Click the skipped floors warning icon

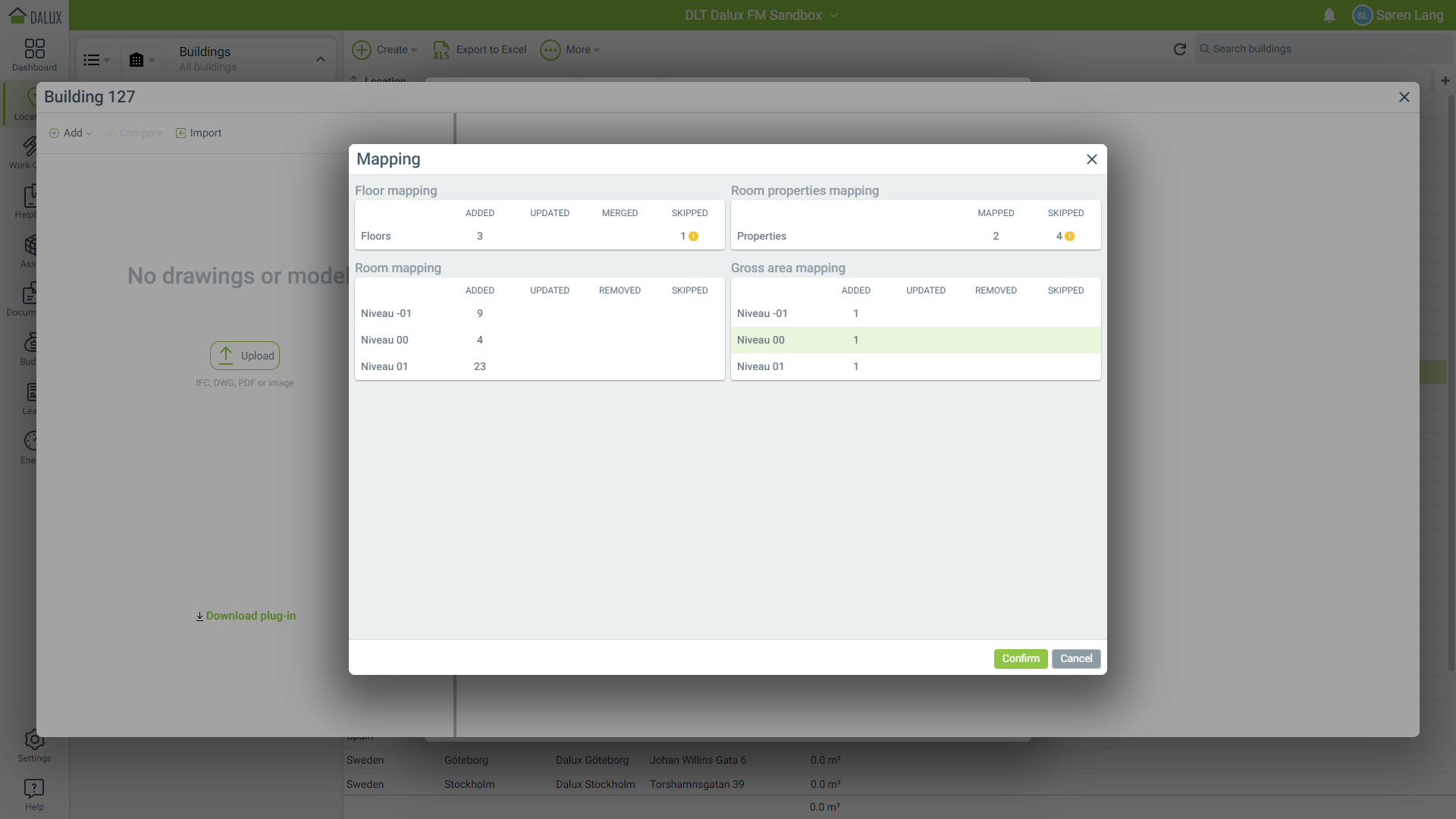[693, 237]
